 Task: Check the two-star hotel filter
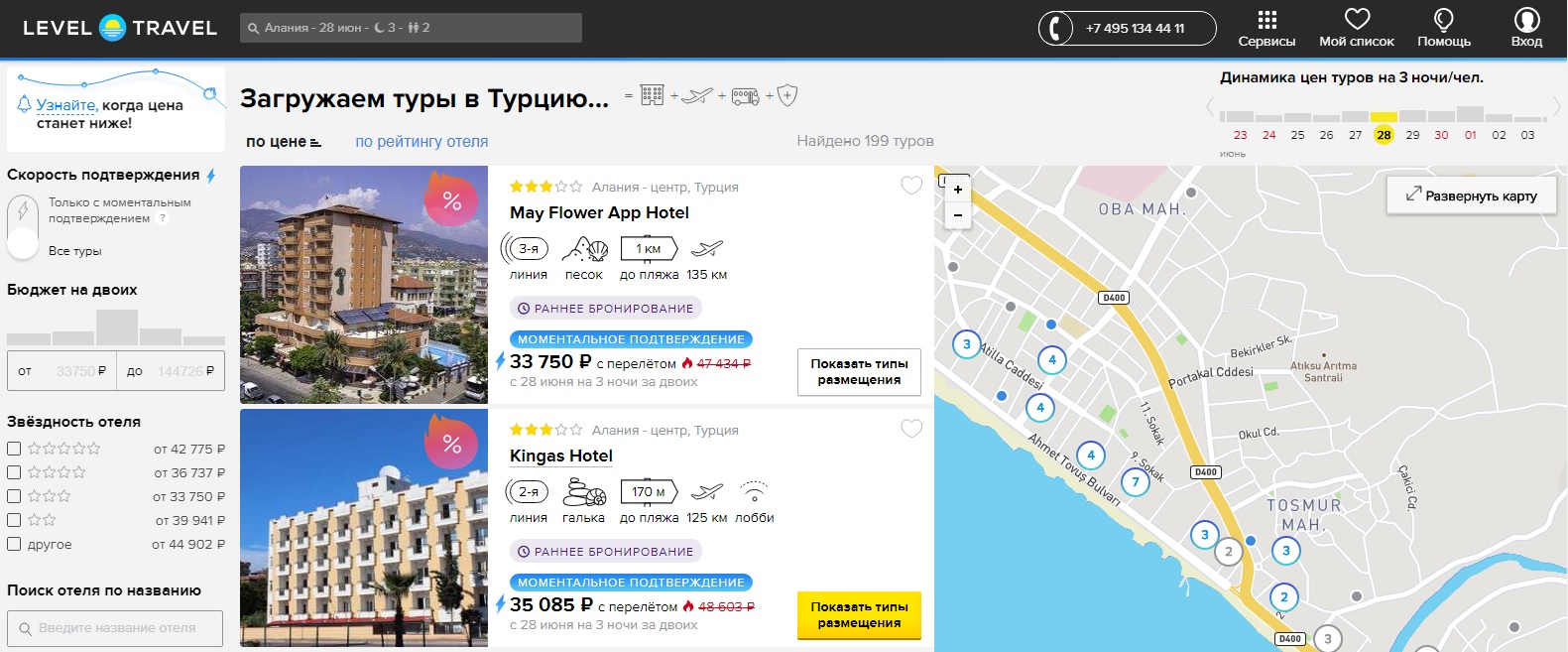pos(14,520)
